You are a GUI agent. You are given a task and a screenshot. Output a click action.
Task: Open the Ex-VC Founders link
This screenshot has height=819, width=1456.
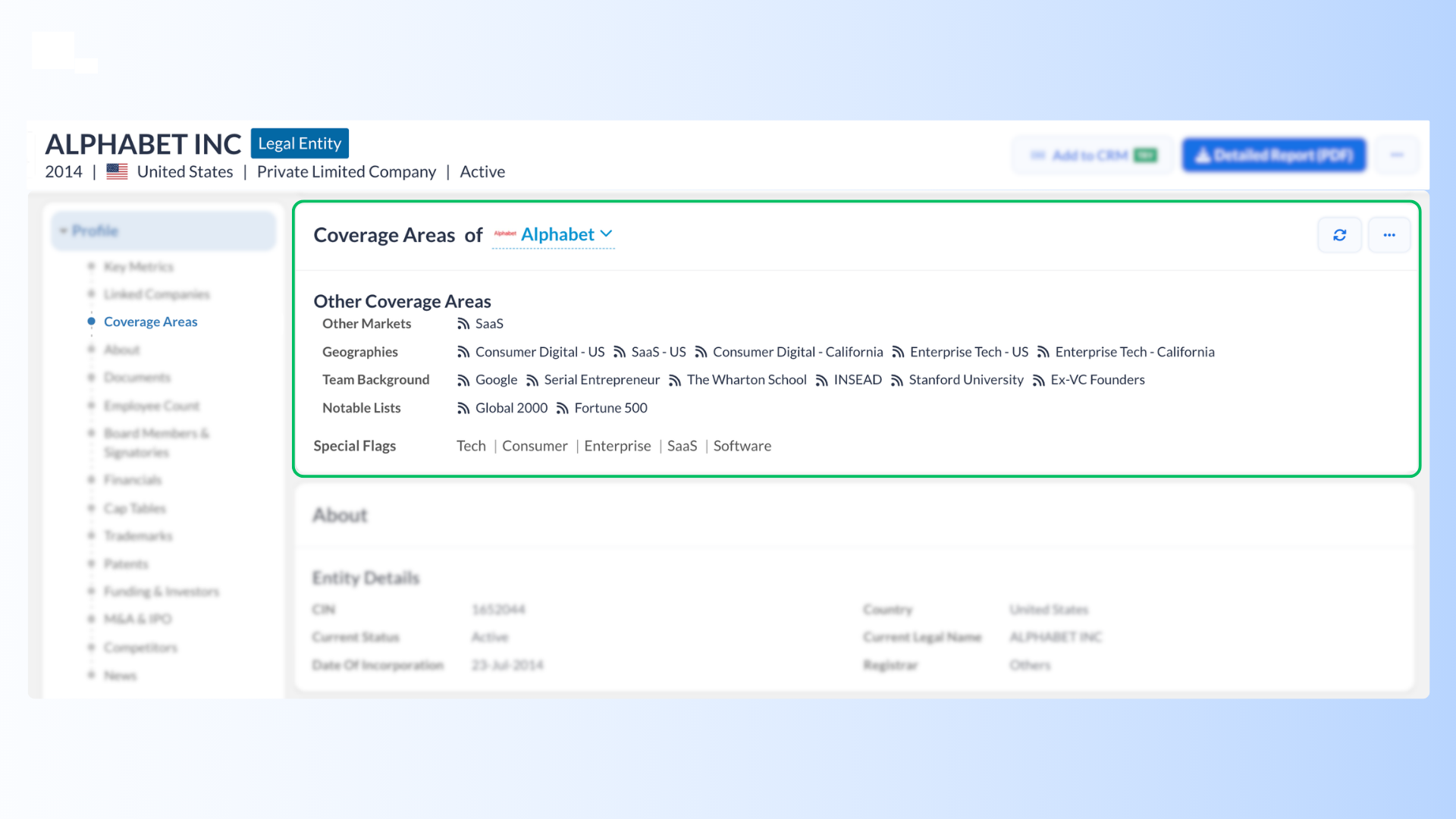1098,380
